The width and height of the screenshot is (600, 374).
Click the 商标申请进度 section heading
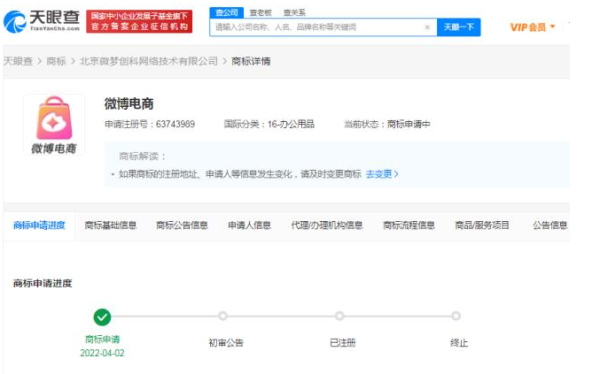coord(42,283)
